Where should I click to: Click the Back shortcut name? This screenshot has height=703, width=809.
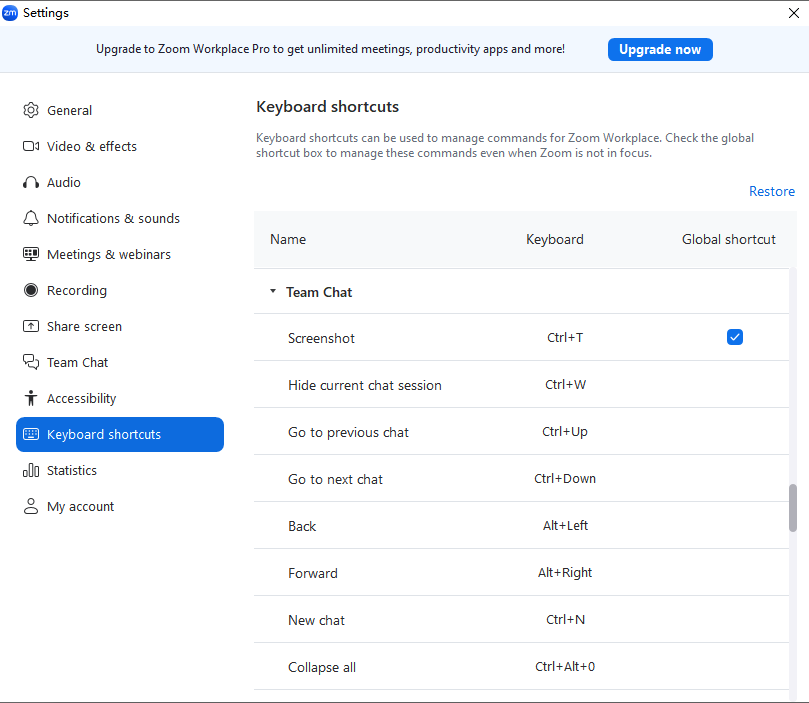pyautogui.click(x=302, y=526)
